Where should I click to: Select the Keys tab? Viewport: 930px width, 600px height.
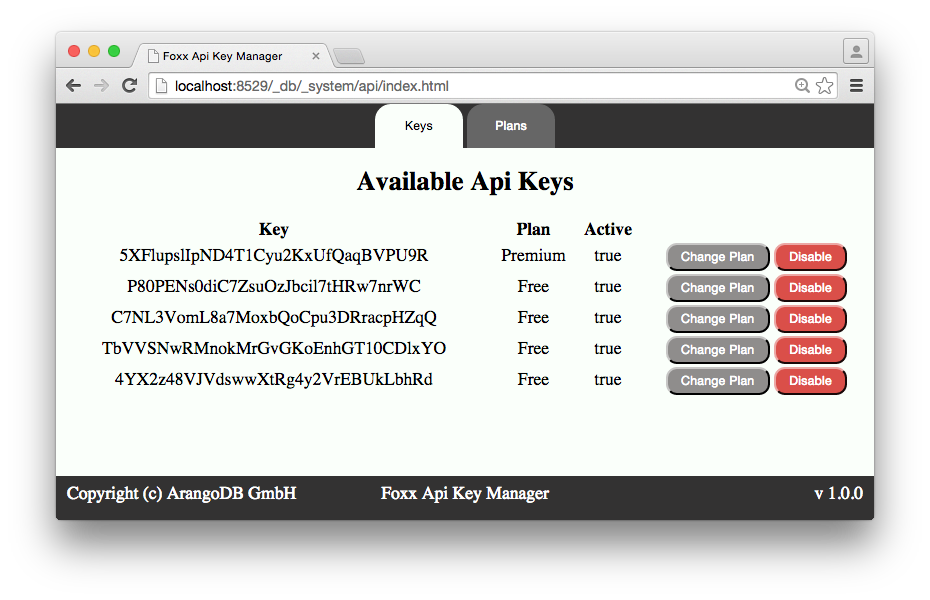[x=418, y=126]
